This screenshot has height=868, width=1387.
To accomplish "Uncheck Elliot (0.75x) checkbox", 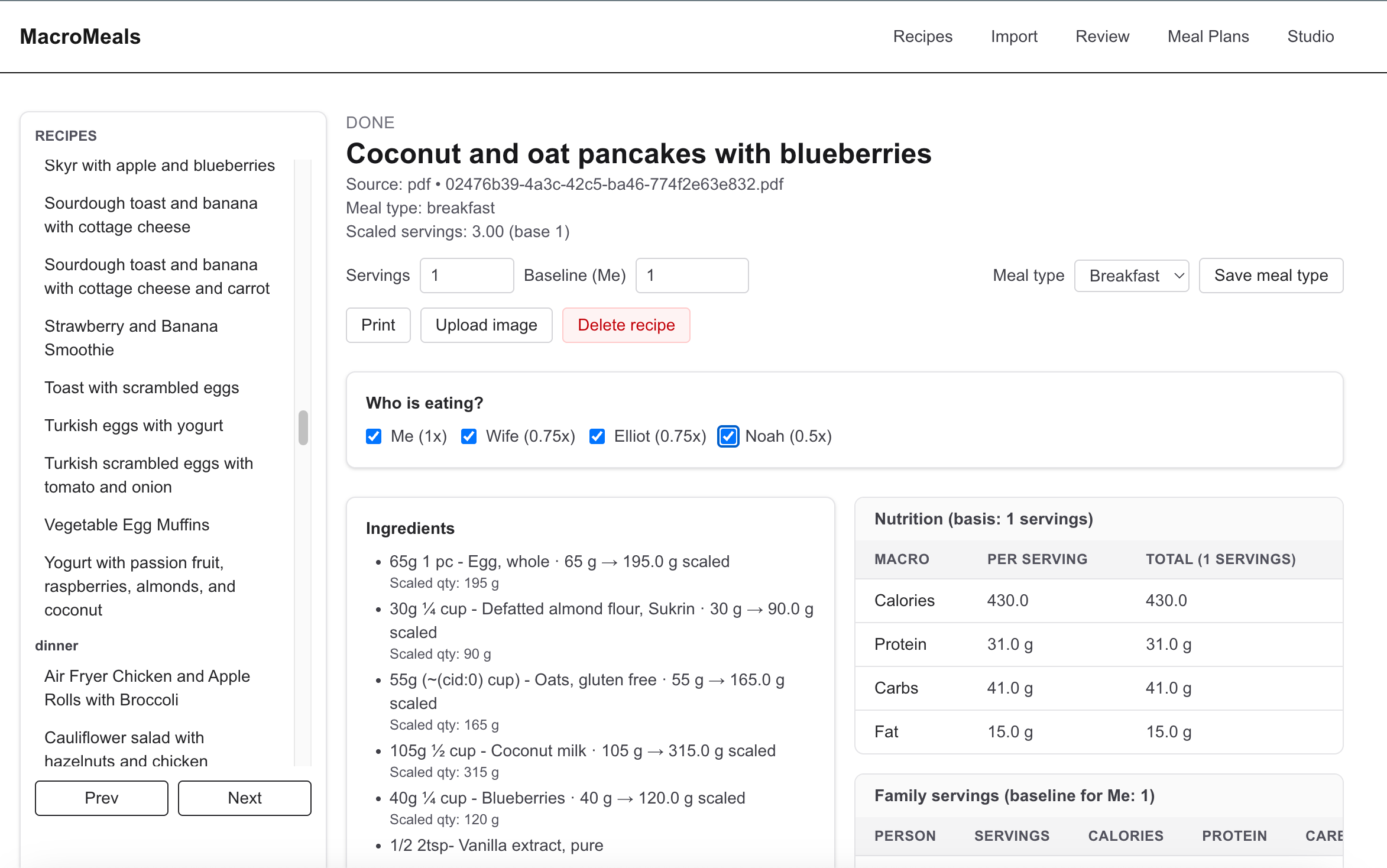I will tap(597, 436).
